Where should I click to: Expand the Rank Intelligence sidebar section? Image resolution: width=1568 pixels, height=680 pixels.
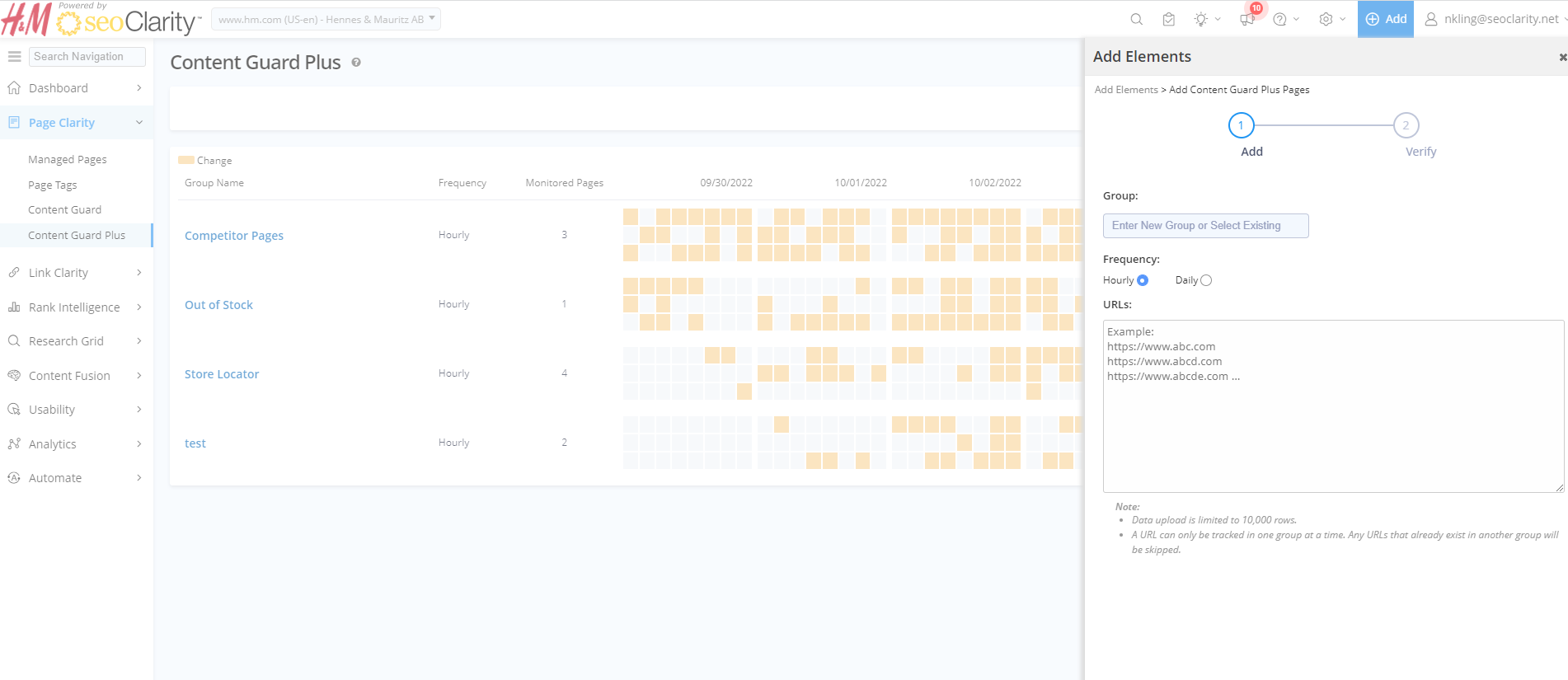[x=74, y=307]
